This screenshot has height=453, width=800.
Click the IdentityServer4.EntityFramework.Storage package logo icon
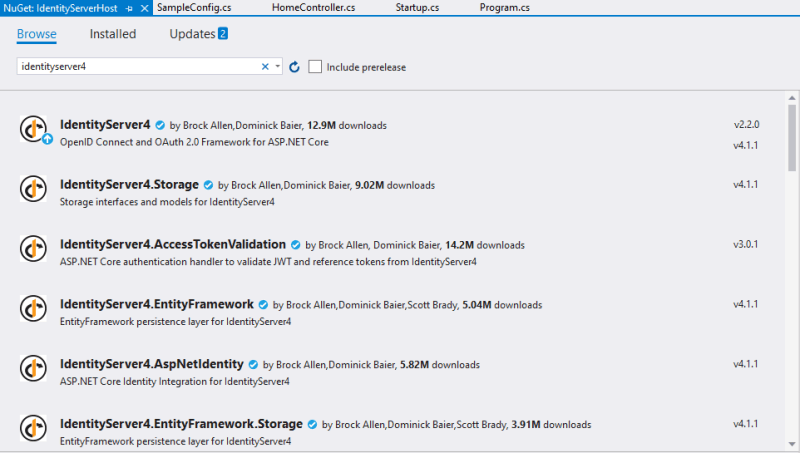(33, 428)
